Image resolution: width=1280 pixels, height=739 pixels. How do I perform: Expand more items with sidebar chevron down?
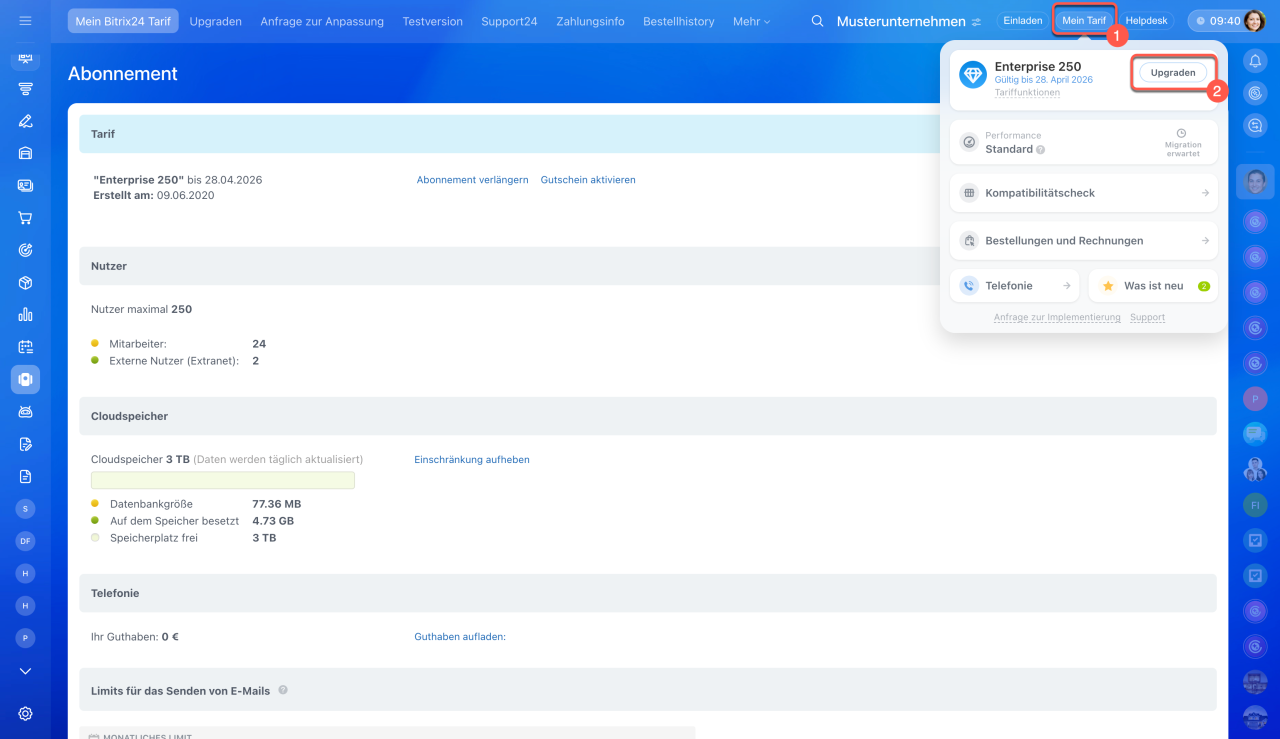tap(25, 671)
